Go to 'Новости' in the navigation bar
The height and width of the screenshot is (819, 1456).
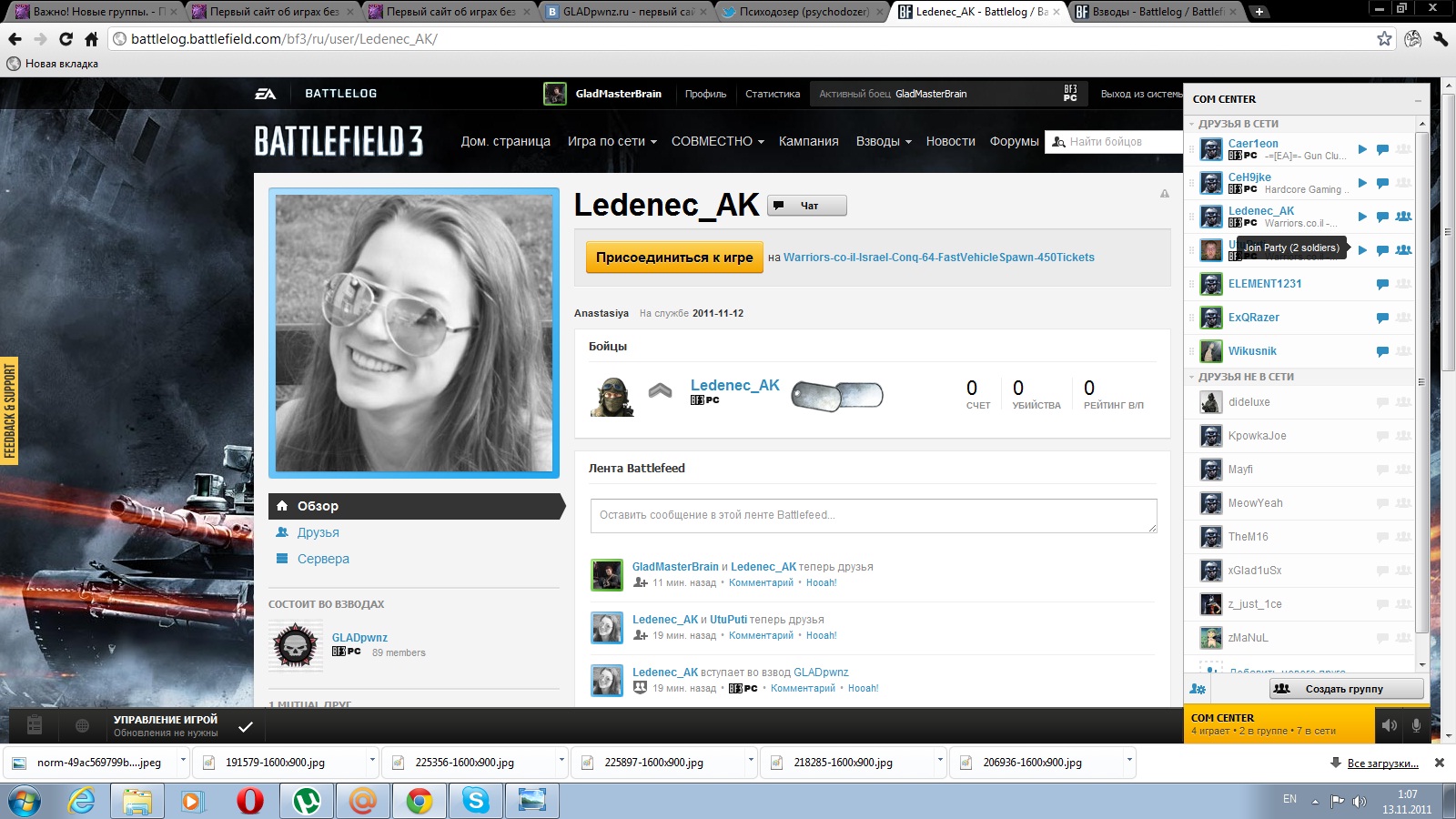(950, 141)
